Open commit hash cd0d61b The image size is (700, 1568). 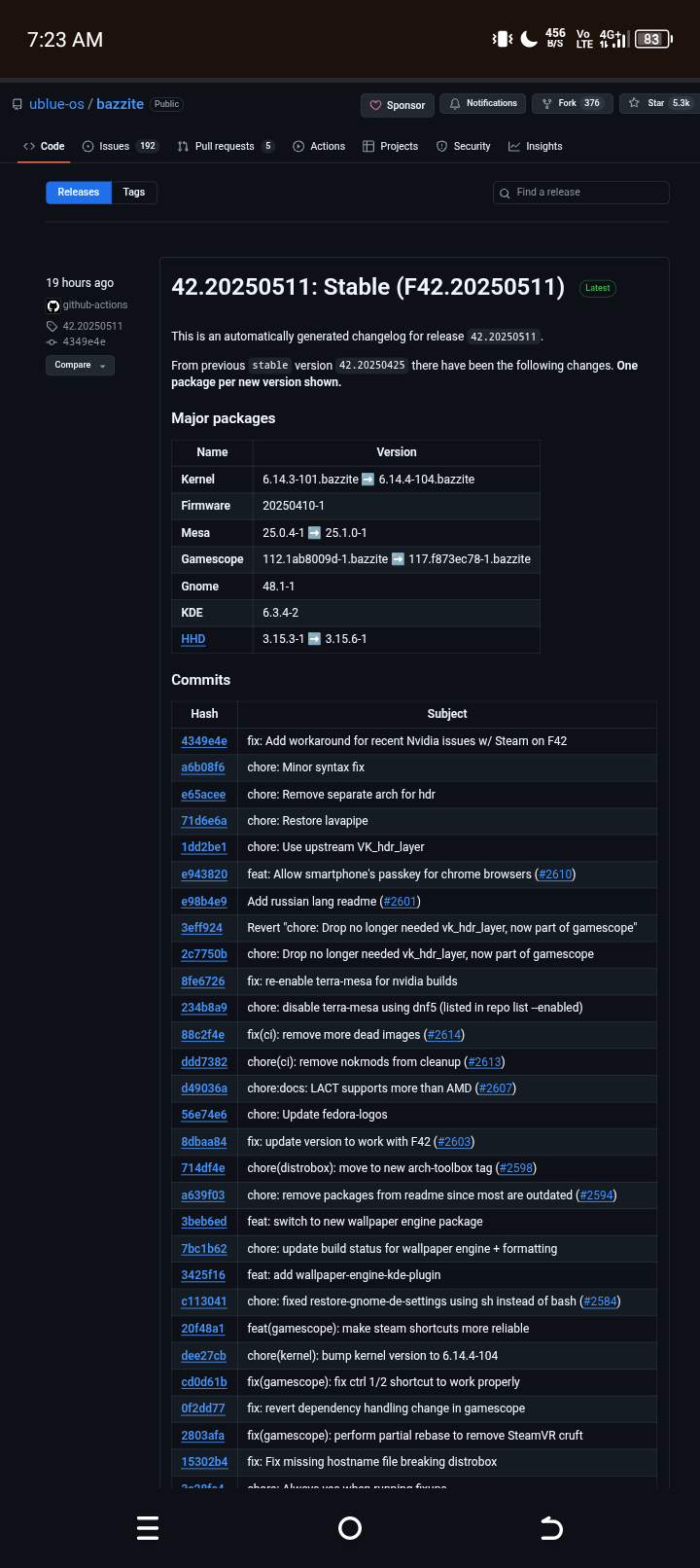(204, 1382)
